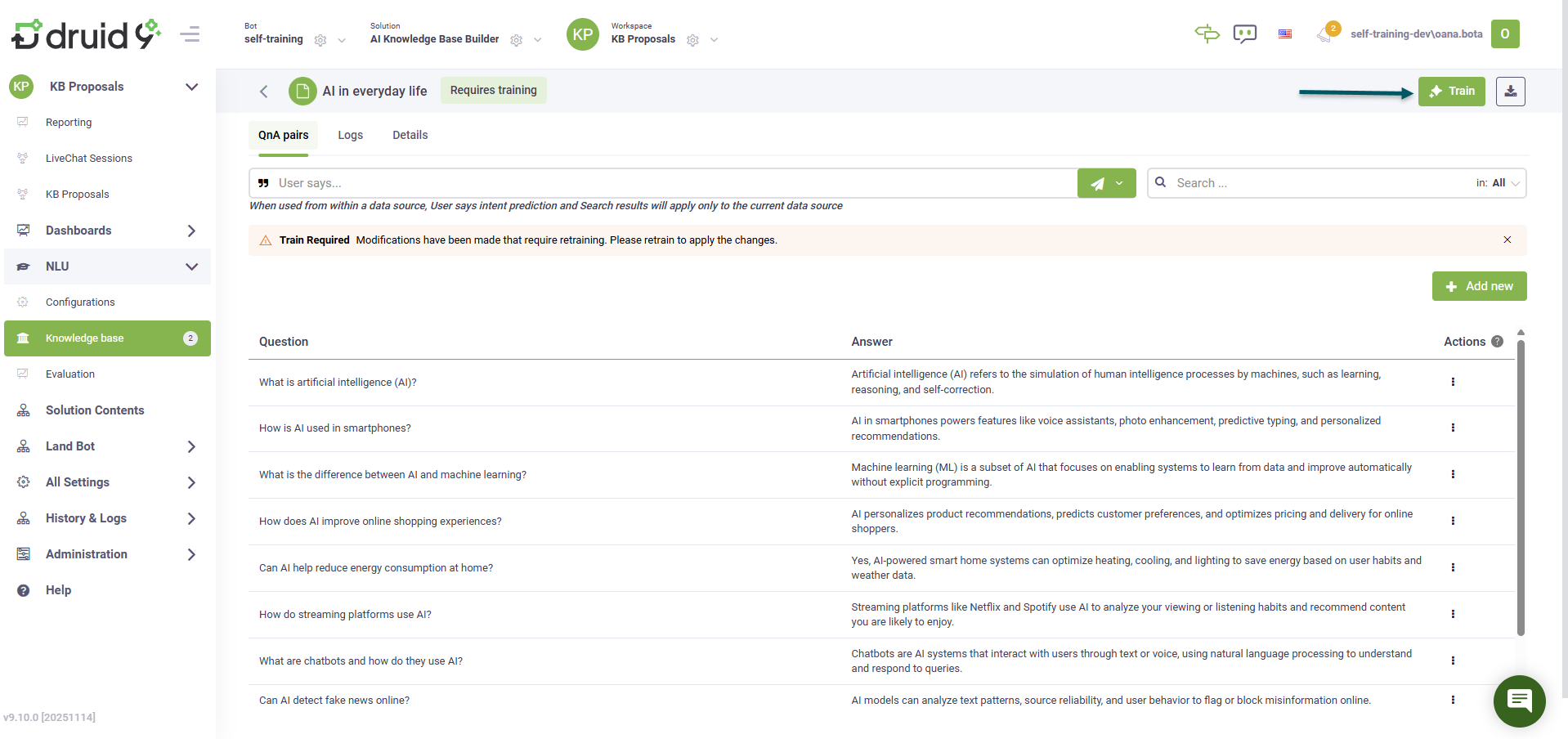This screenshot has height=739, width=1568.
Task: Send the User says test message
Action: pyautogui.click(x=1097, y=183)
